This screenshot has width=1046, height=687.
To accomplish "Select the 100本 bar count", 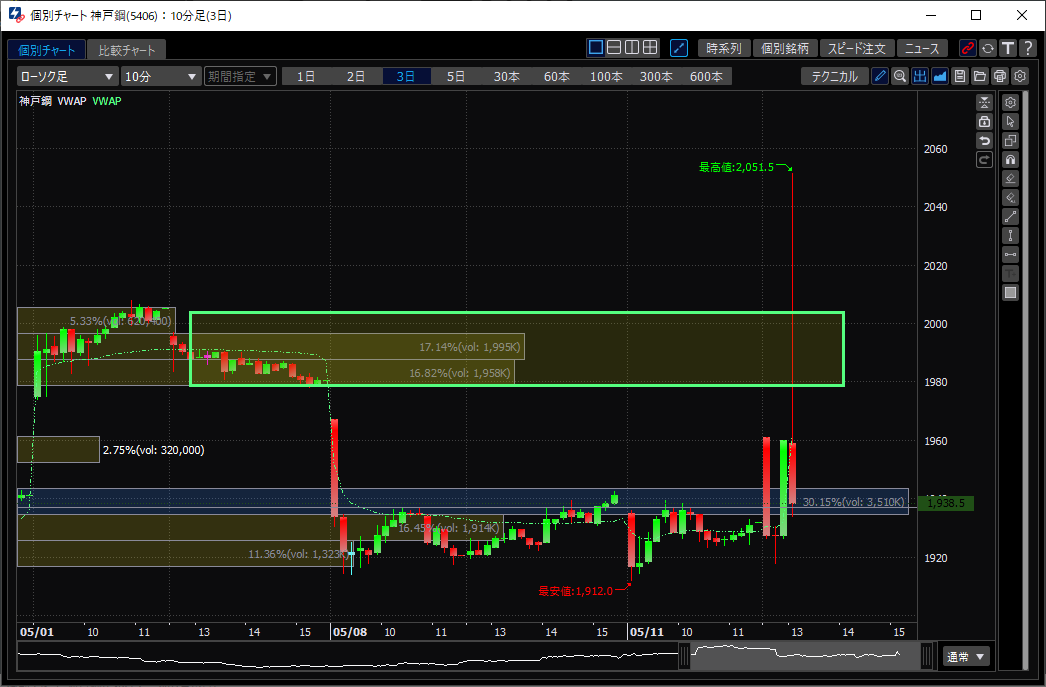I will (x=606, y=77).
